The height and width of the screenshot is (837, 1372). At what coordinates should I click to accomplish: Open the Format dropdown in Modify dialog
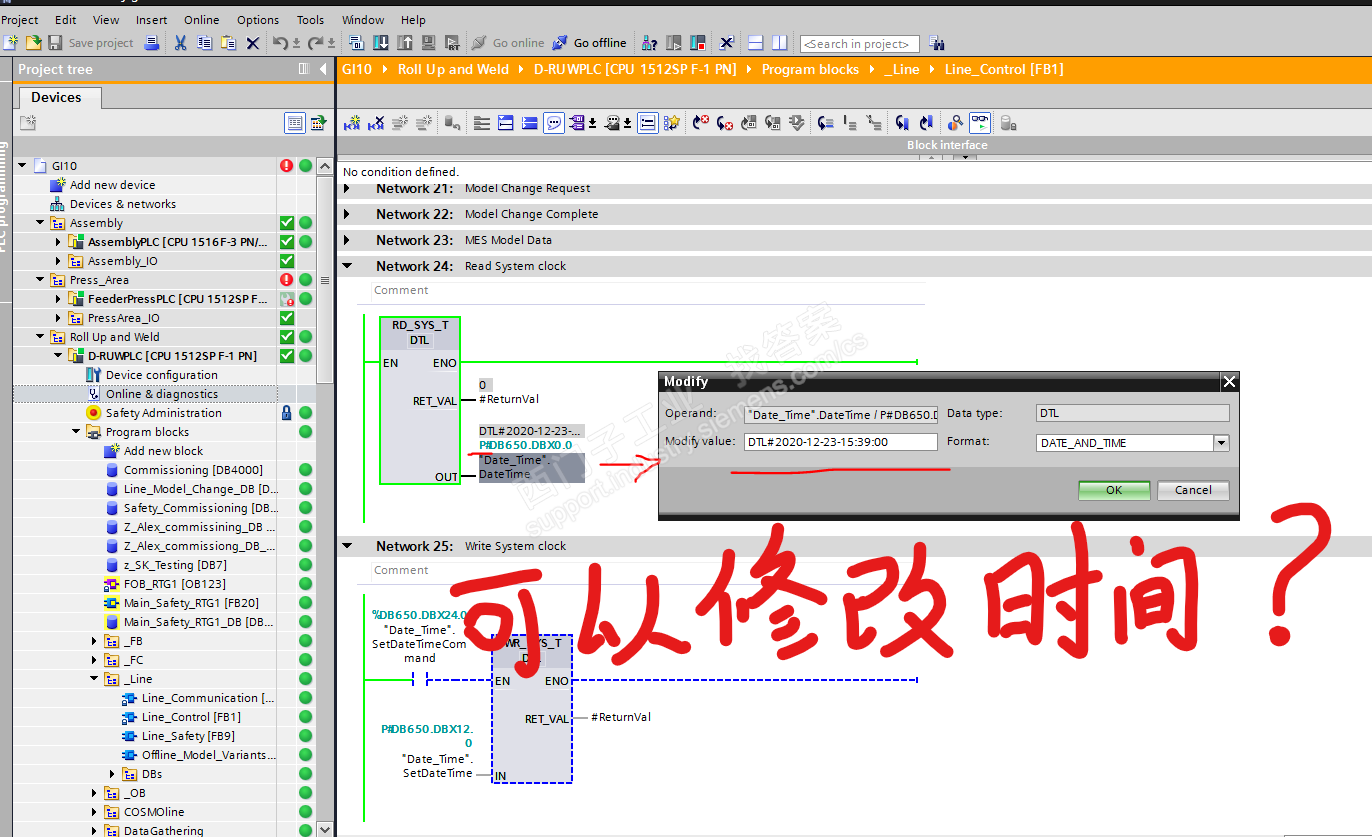(x=1220, y=443)
